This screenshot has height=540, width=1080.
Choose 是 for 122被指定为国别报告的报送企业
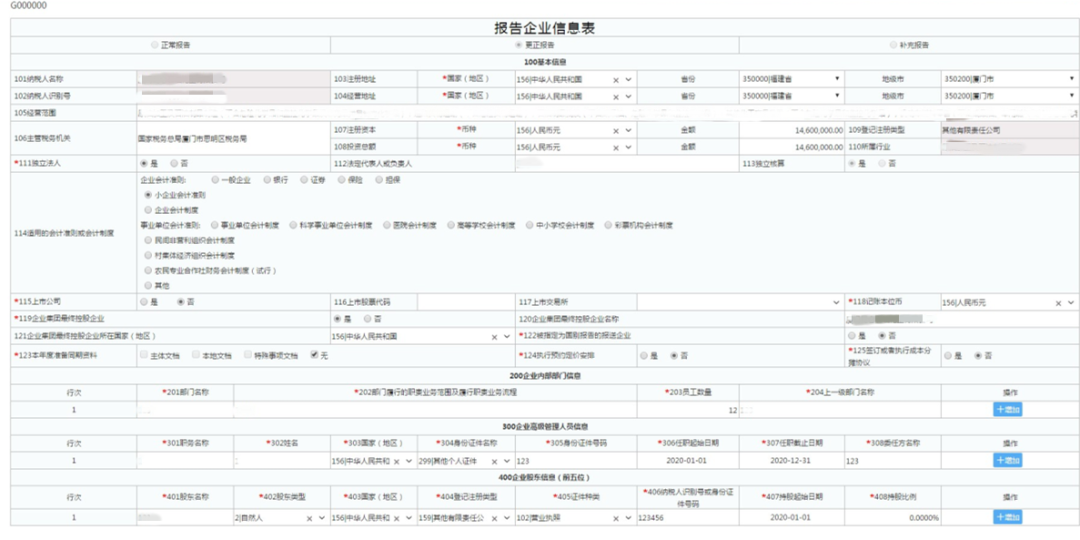pos(853,335)
